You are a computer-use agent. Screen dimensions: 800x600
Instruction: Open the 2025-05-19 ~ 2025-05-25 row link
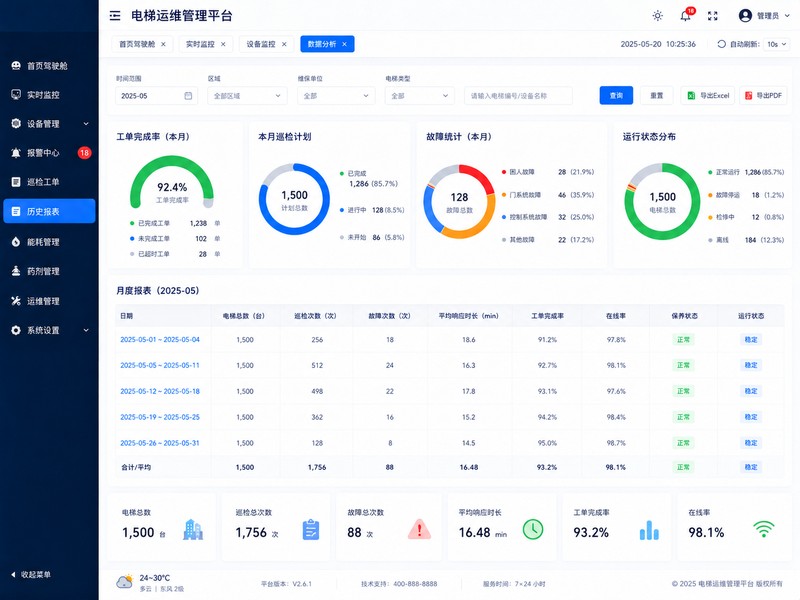[x=160, y=417]
